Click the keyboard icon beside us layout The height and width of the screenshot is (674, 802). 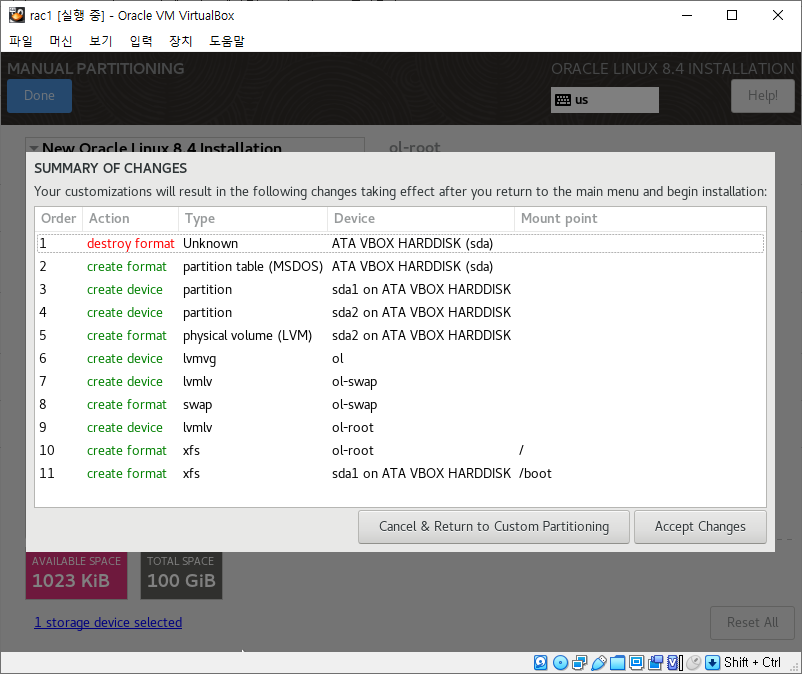click(563, 100)
